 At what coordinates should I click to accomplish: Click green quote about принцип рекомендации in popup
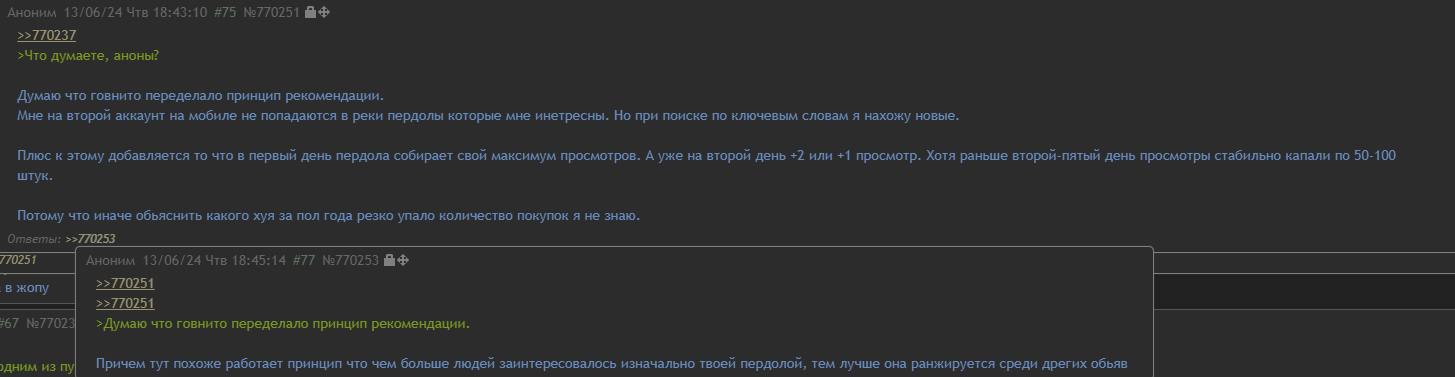(283, 324)
